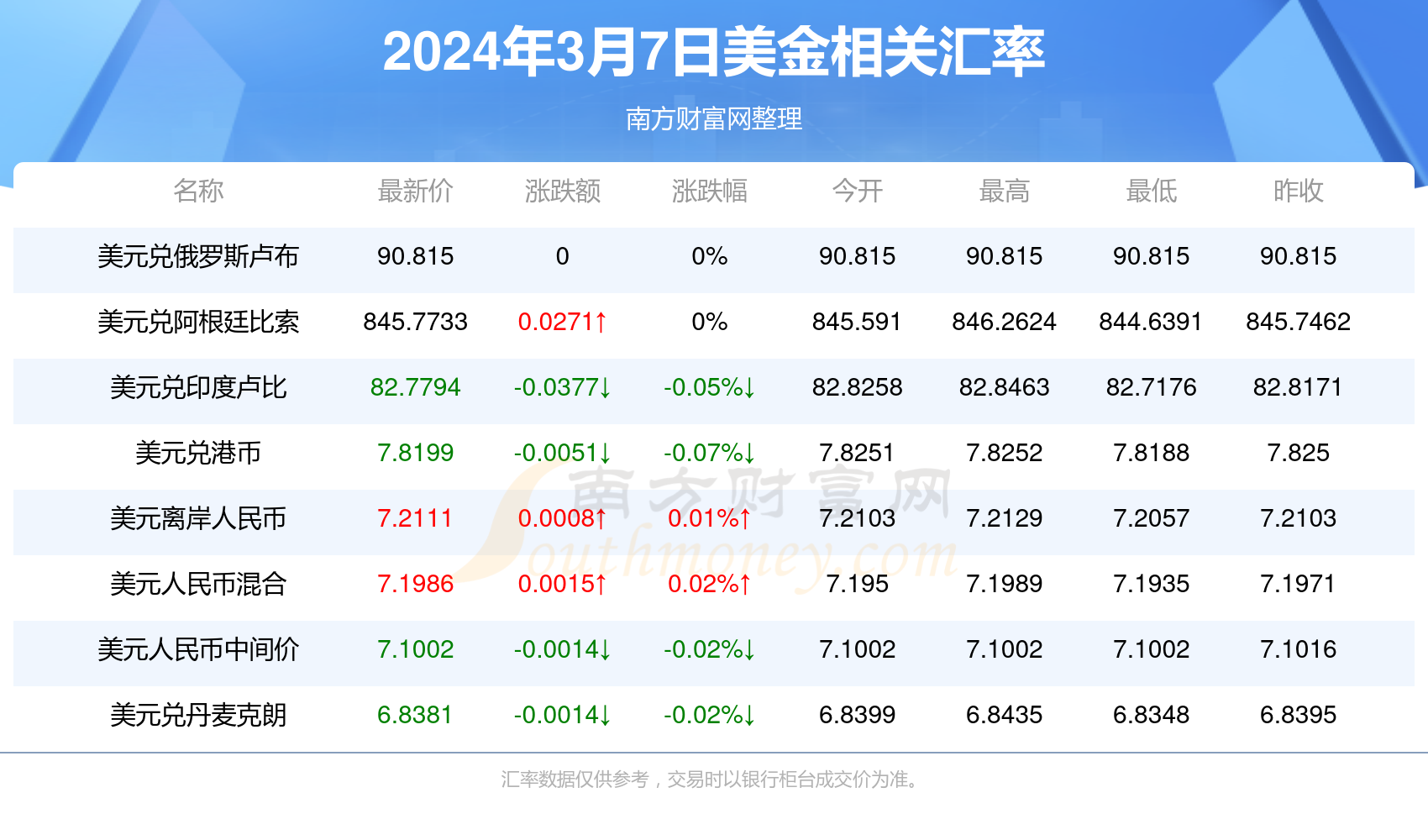1428x840 pixels.
Task: Select low value 6.8348
Action: [1151, 715]
